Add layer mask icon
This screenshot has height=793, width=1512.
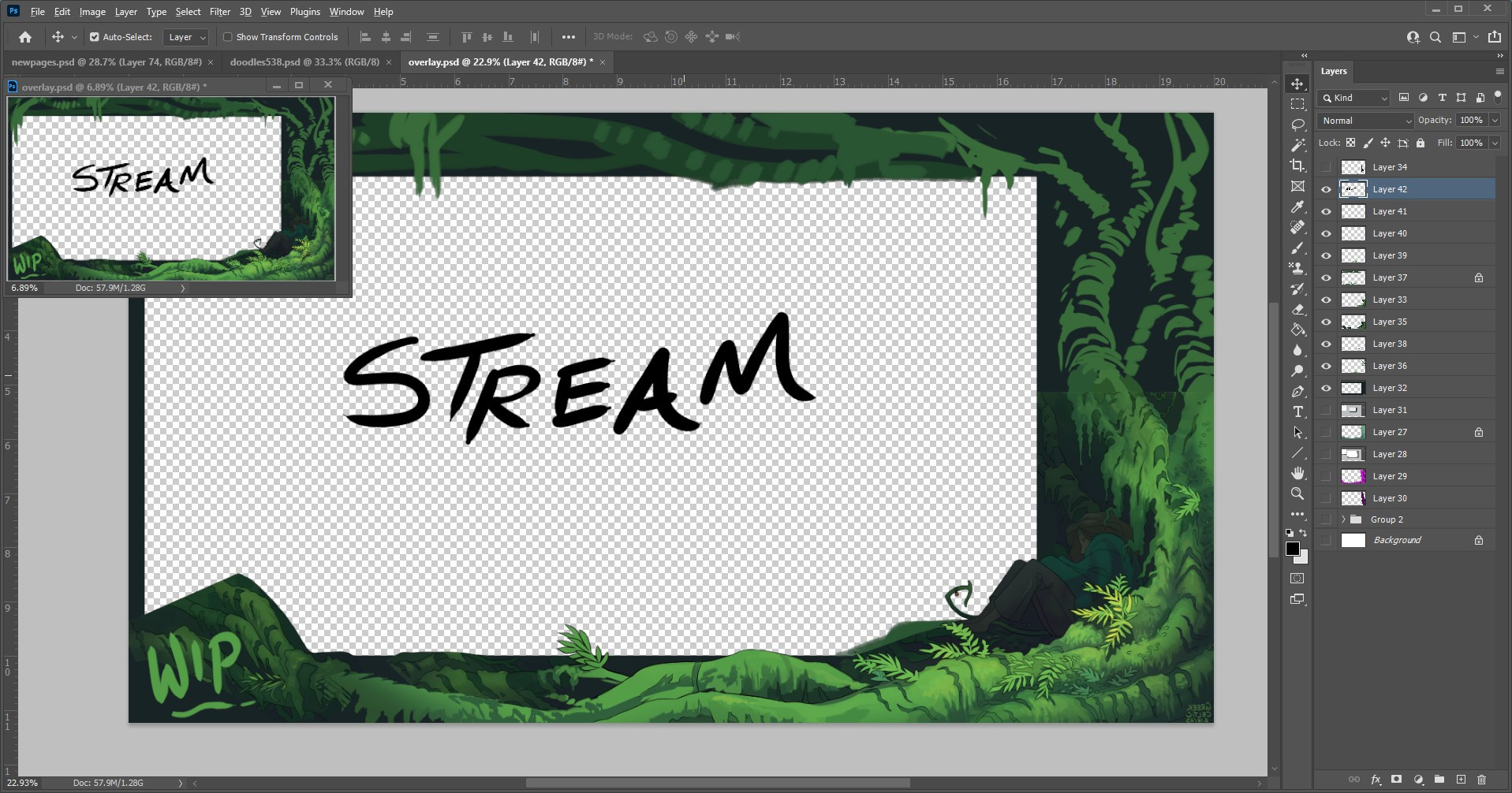click(x=1397, y=780)
